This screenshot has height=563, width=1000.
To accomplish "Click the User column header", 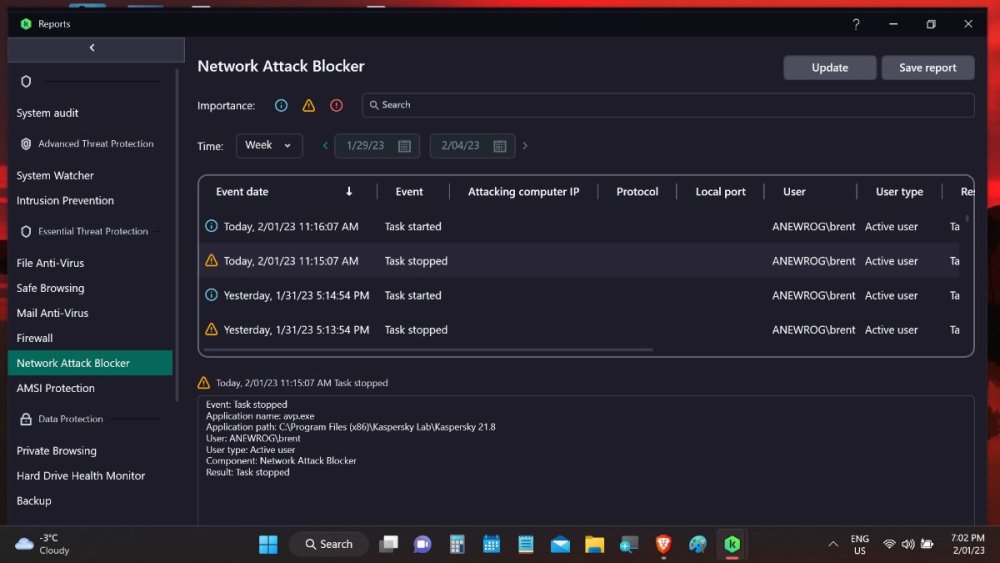I will pyautogui.click(x=794, y=192).
